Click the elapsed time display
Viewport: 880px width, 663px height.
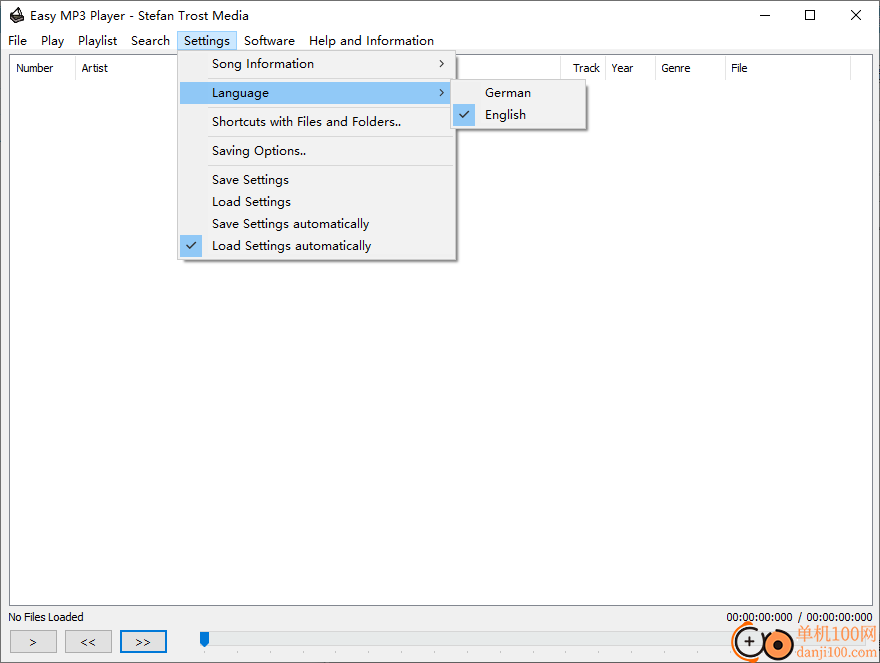tap(759, 617)
